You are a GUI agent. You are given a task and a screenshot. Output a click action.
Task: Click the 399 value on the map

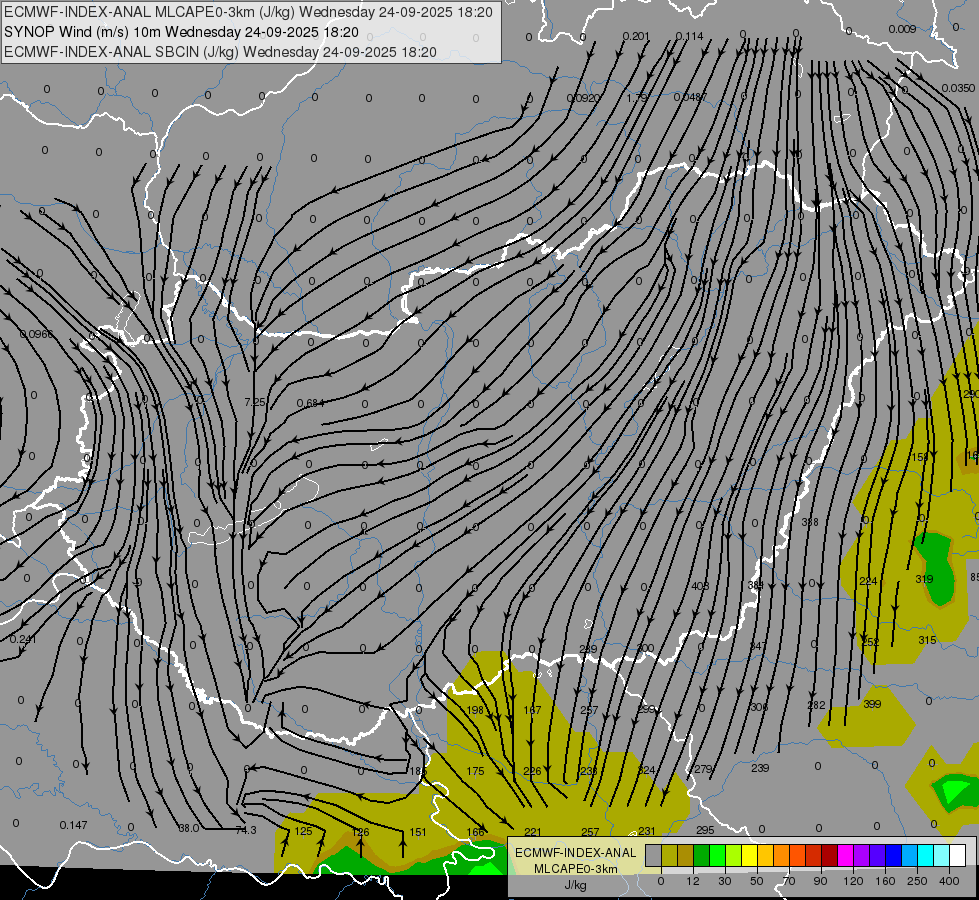(872, 704)
